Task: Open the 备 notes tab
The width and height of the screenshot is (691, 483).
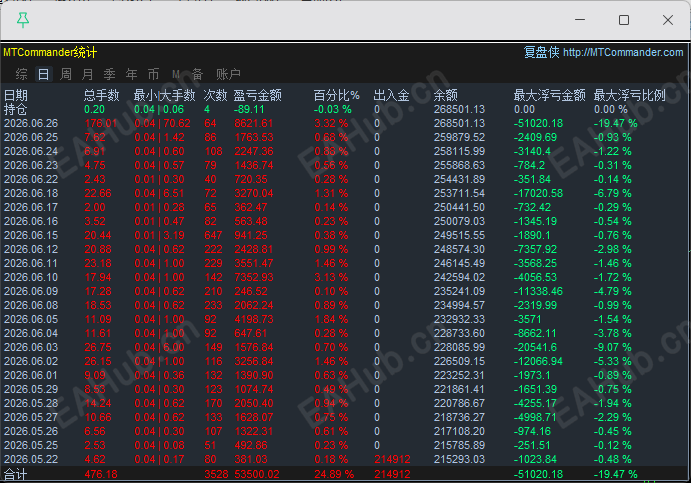Action: click(197, 74)
